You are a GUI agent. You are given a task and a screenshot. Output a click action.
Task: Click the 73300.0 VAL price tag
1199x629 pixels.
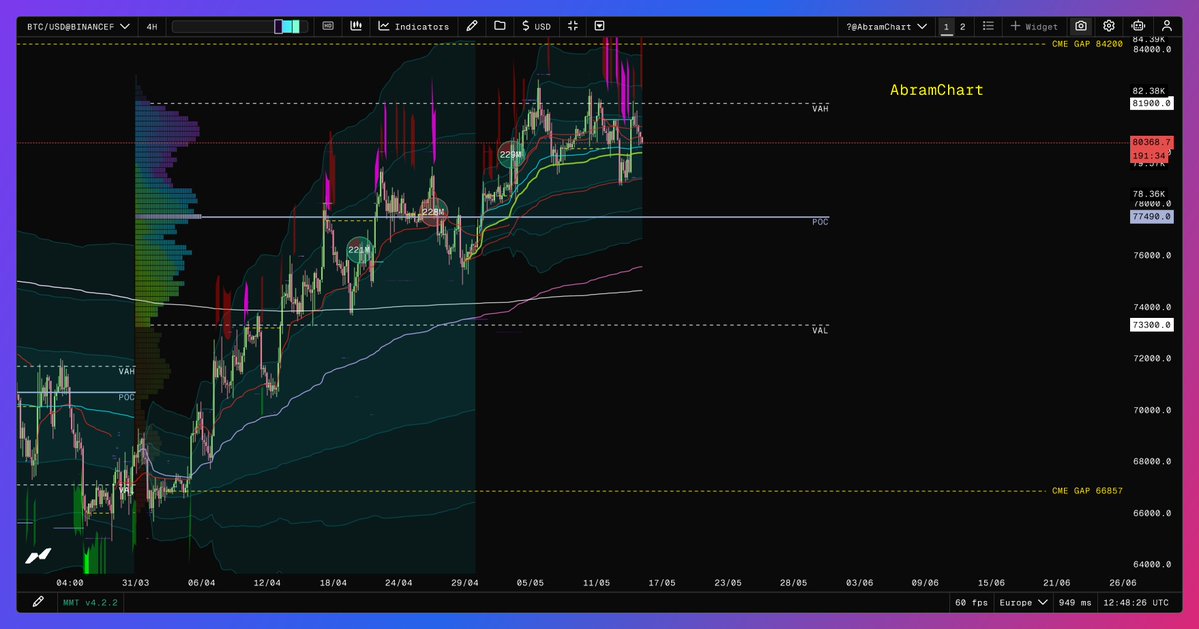[x=1151, y=325]
